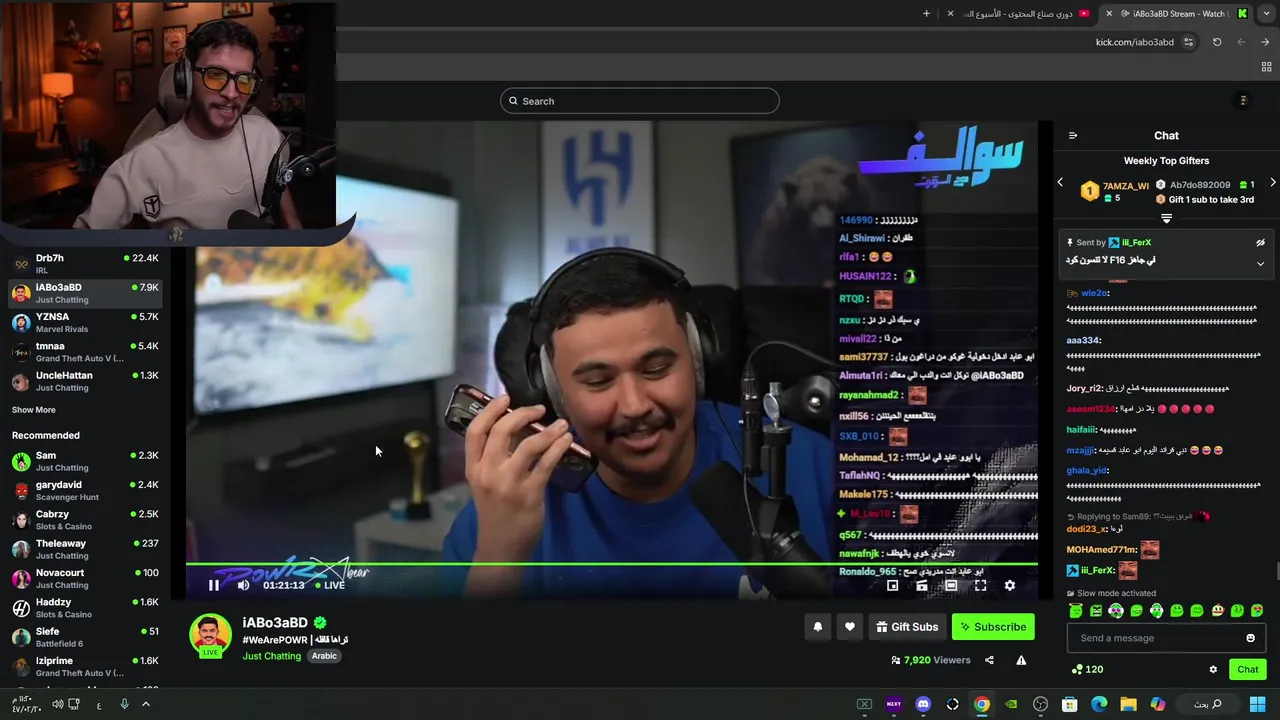Open chat settings gear icon
Viewport: 1280px width, 720px height.
1213,669
